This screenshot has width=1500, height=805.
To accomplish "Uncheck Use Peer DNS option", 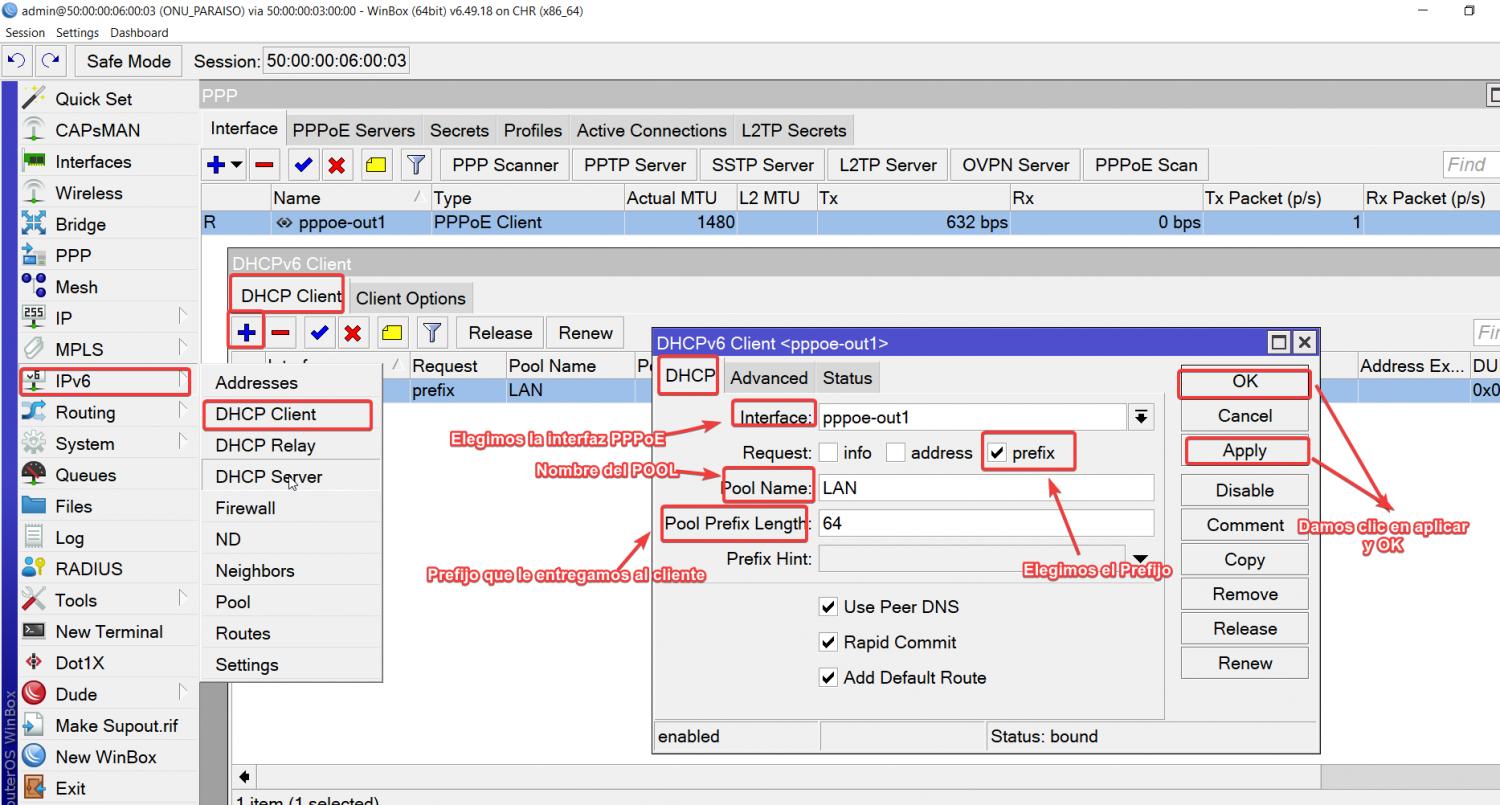I will point(828,607).
